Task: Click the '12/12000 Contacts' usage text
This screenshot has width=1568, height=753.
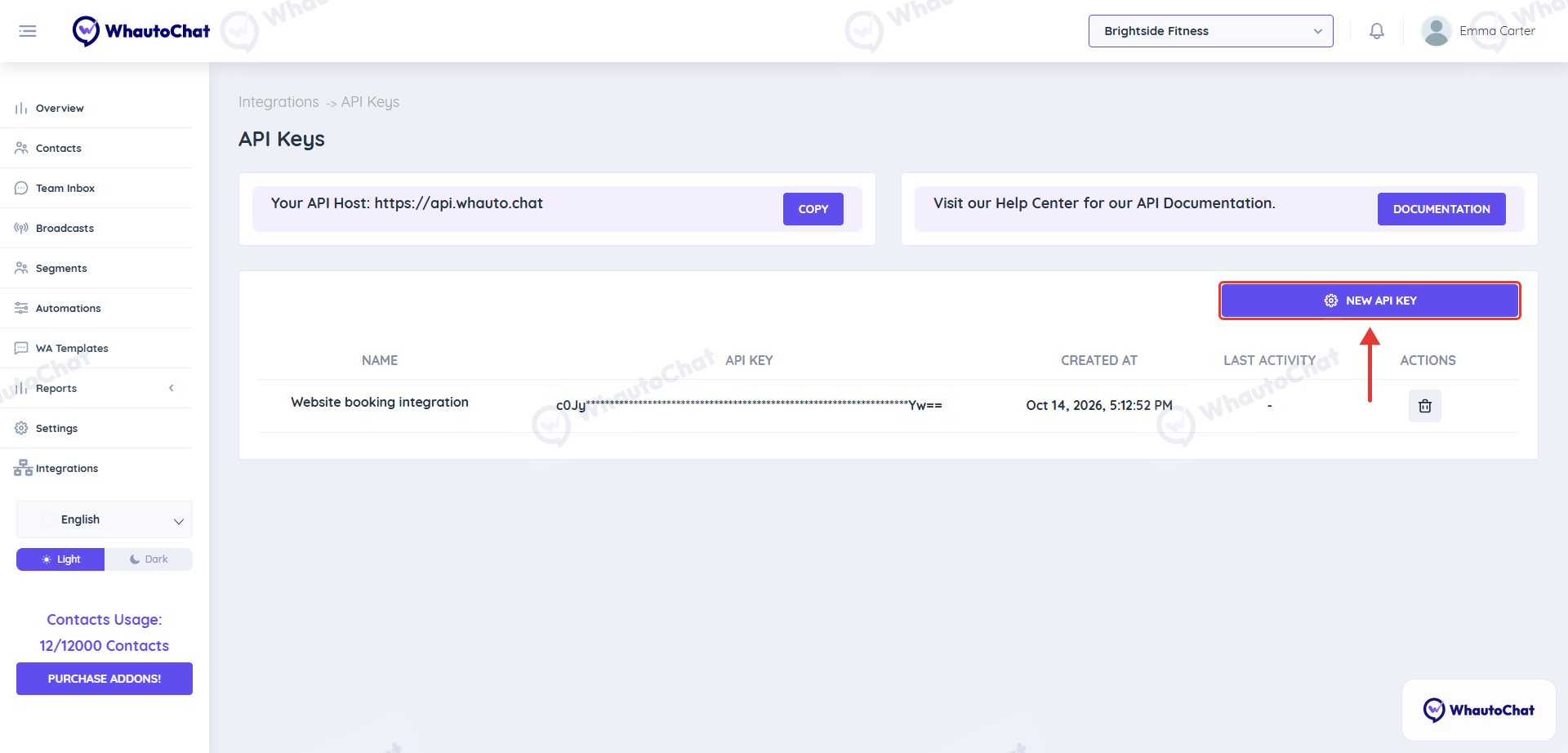Action: pyautogui.click(x=105, y=646)
